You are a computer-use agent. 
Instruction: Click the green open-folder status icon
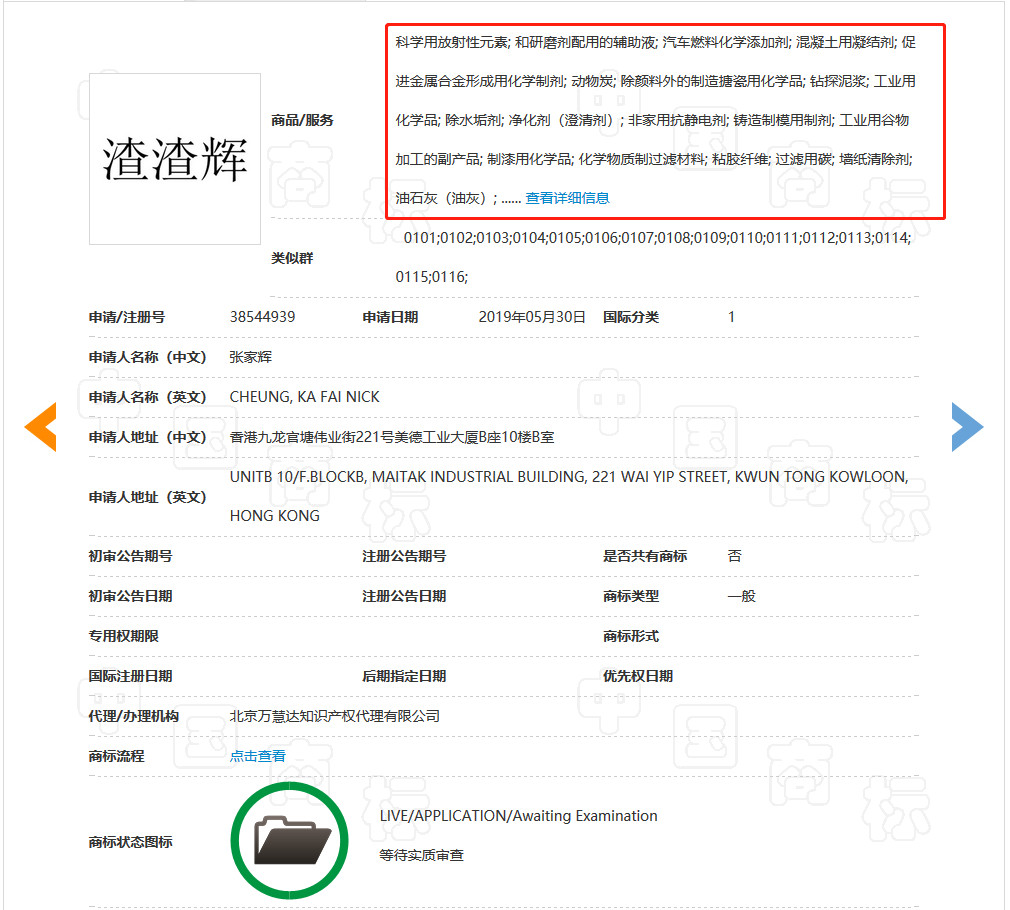(x=290, y=840)
